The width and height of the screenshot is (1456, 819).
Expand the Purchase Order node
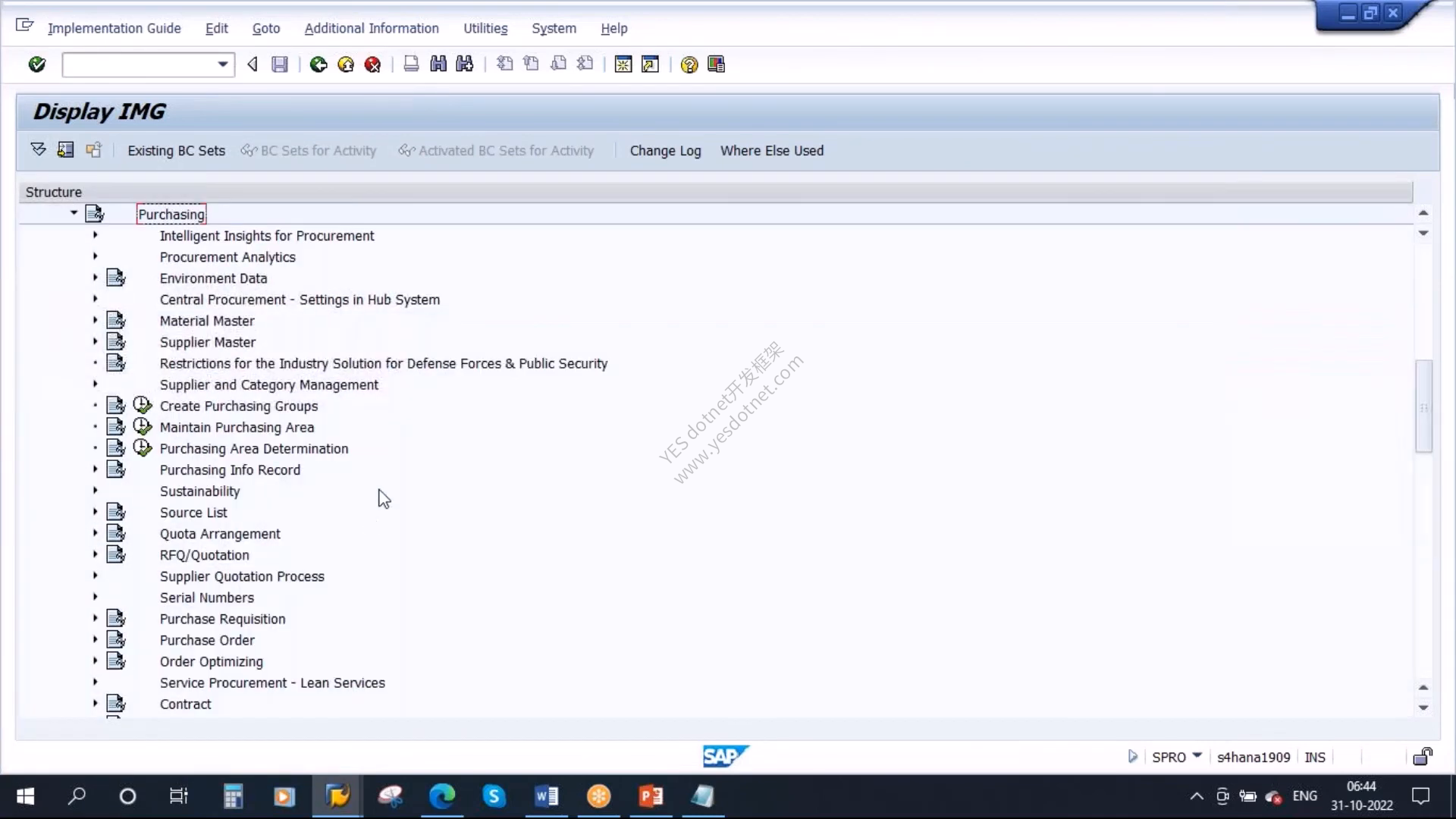(96, 640)
